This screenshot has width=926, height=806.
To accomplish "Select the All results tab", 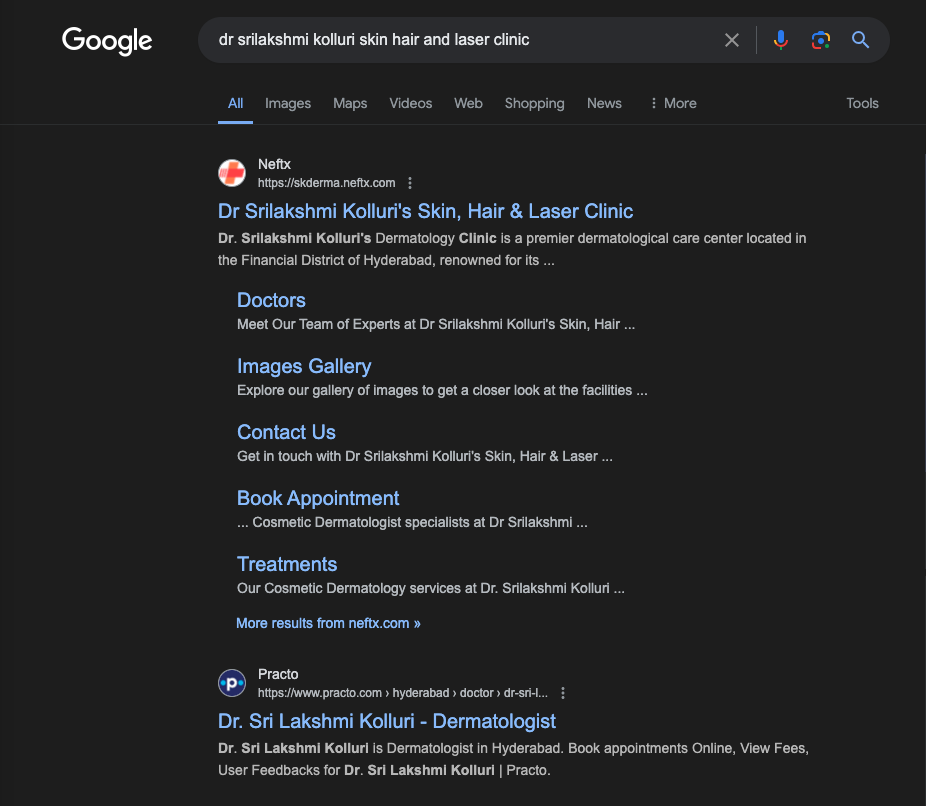I will click(236, 103).
